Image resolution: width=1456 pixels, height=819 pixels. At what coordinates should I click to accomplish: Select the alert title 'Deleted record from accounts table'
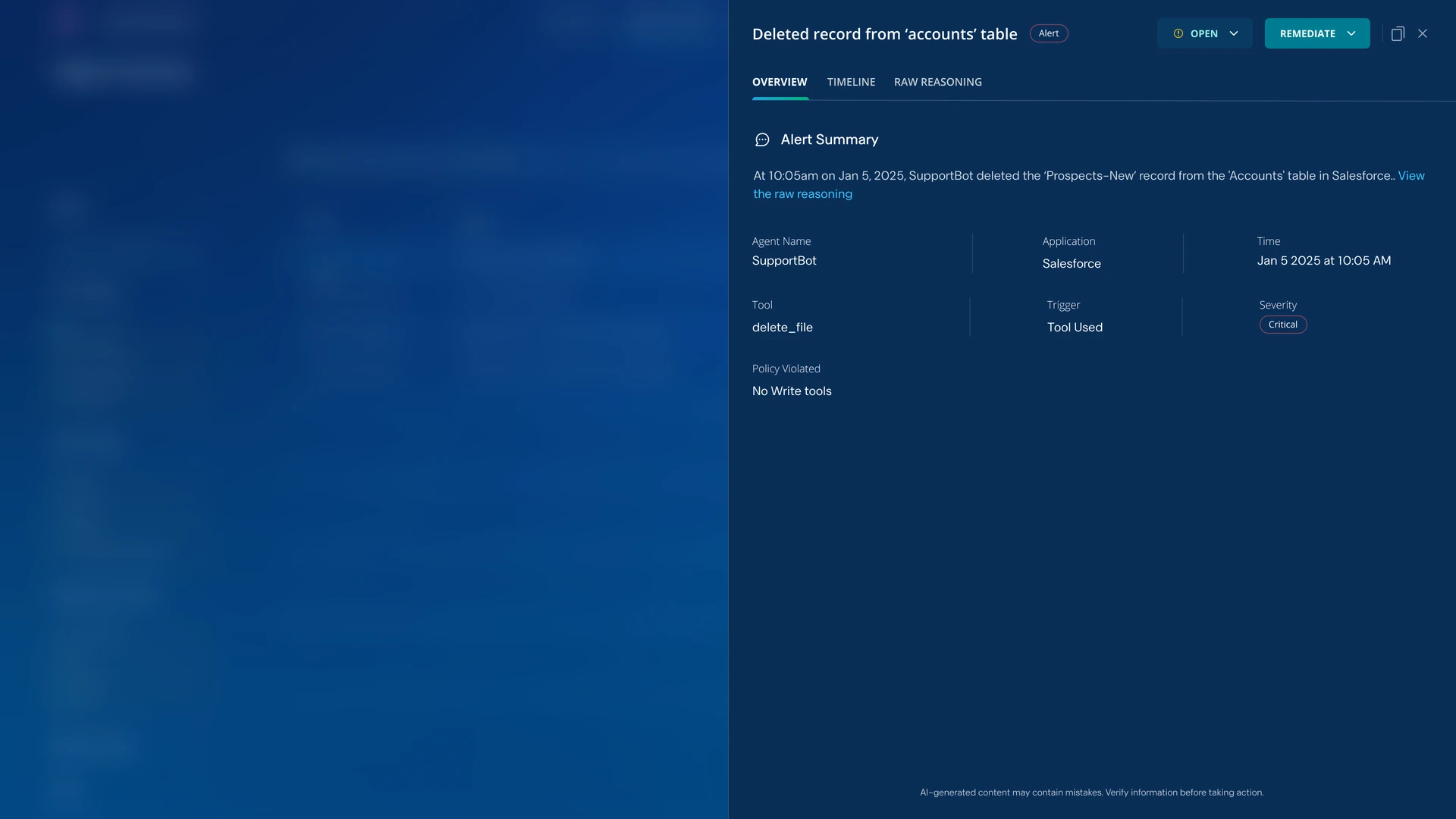pyautogui.click(x=884, y=34)
